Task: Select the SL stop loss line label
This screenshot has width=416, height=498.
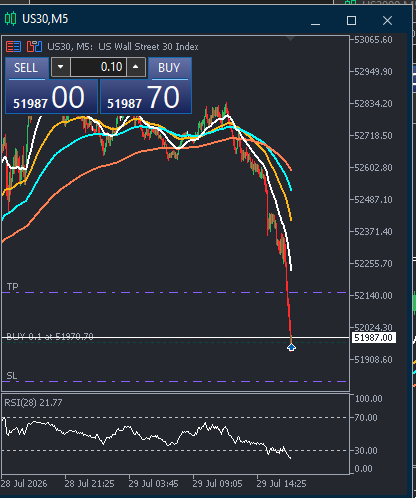Action: 12,376
